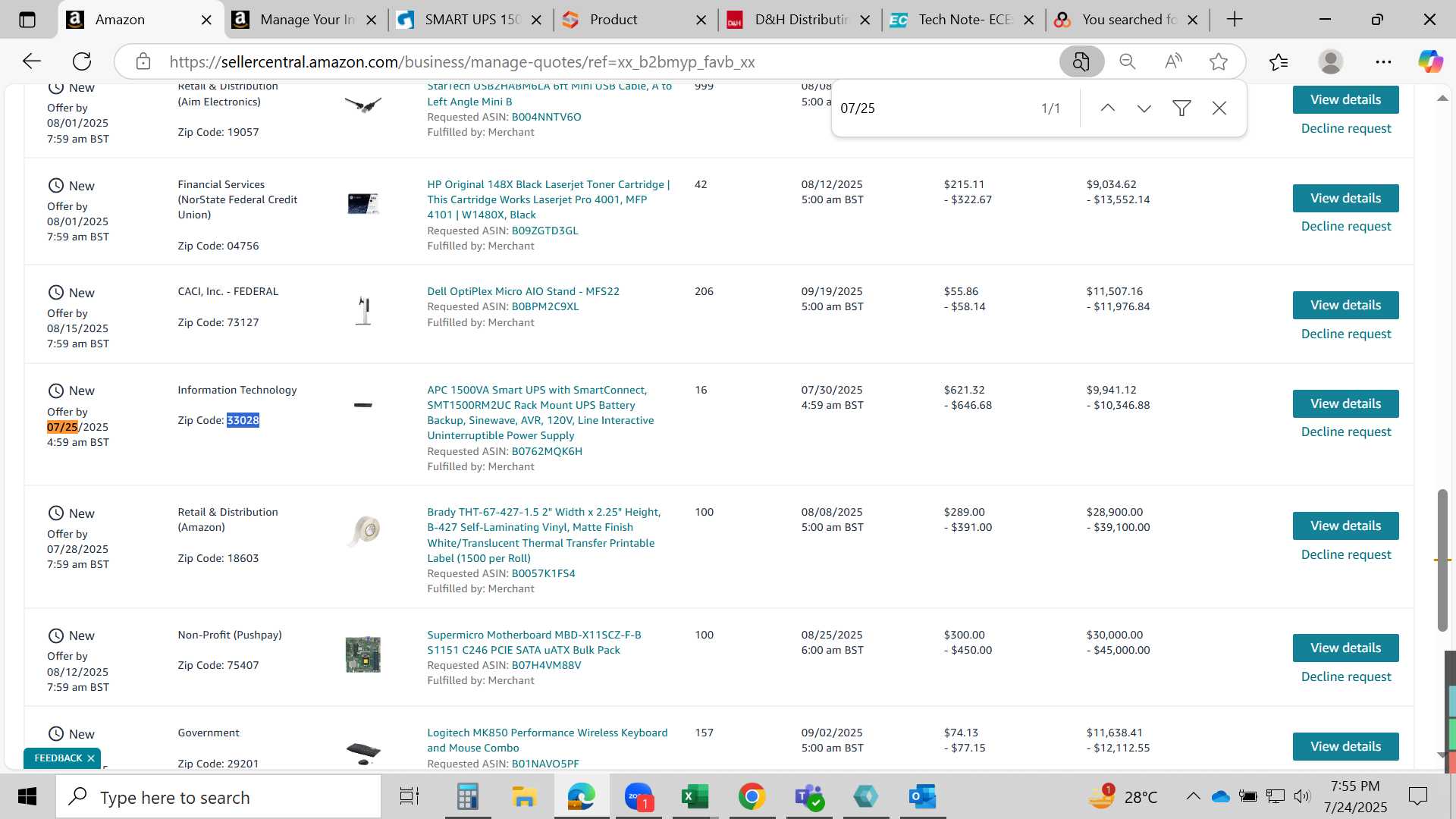Decline request for HP 148X Toner

[1345, 227]
